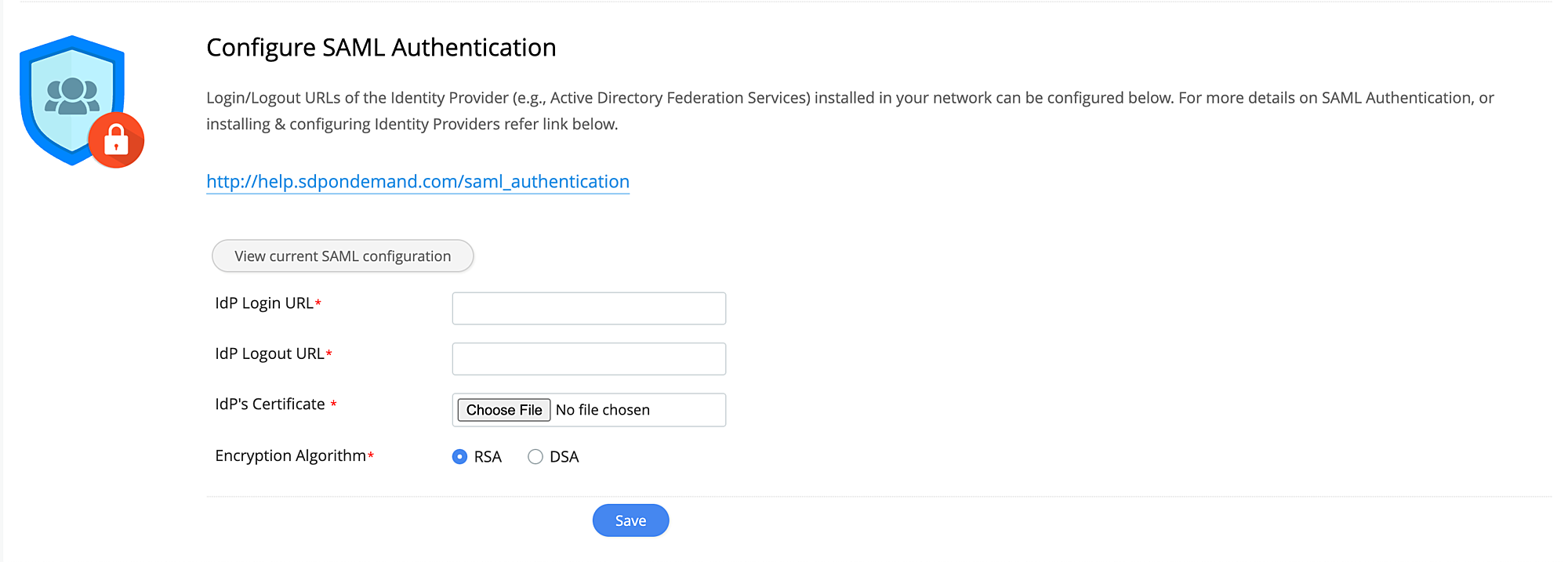The height and width of the screenshot is (562, 1568).
Task: Select the DSA encryption radio button
Action: coord(535,457)
